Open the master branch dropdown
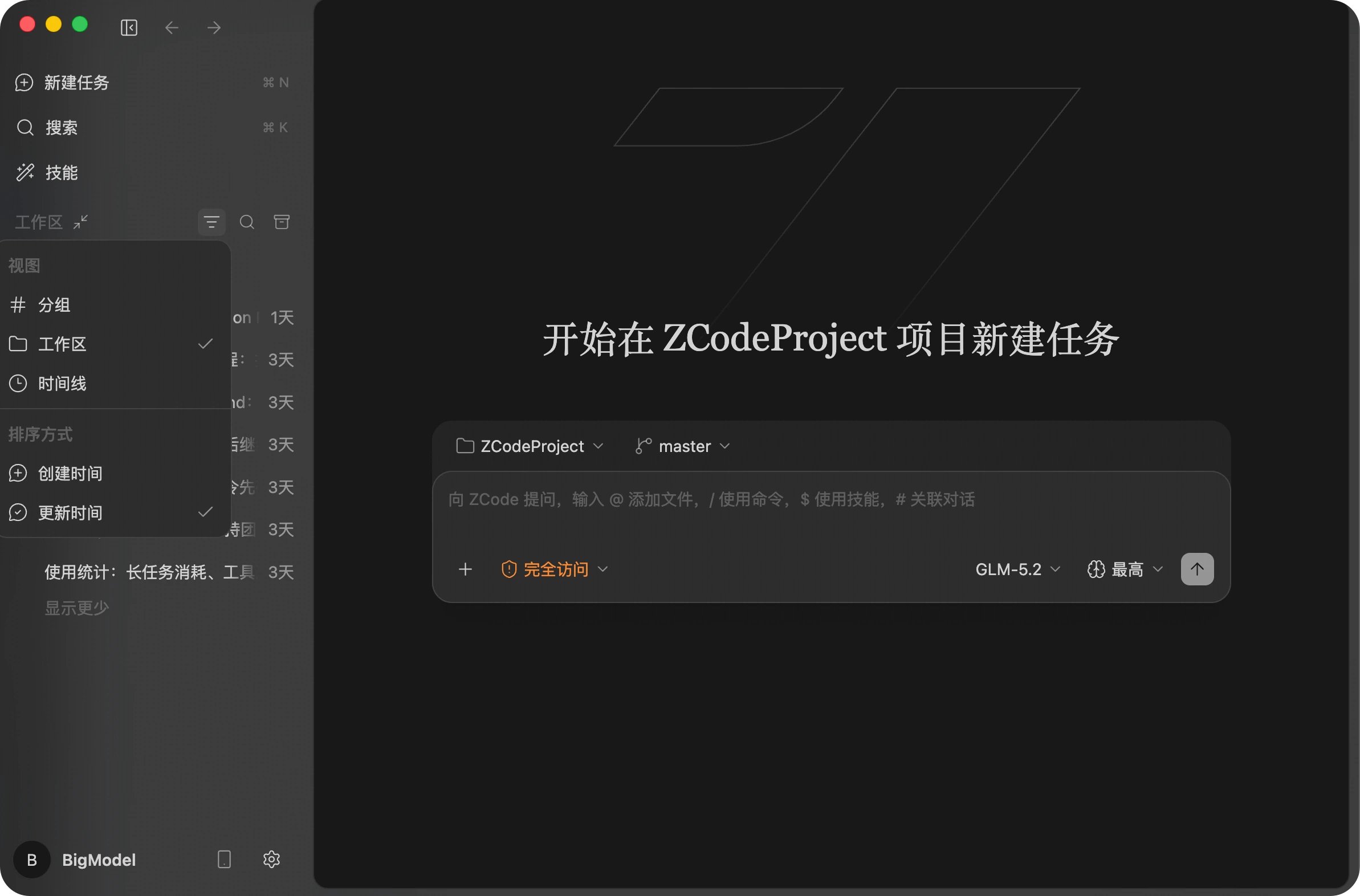 pos(682,446)
